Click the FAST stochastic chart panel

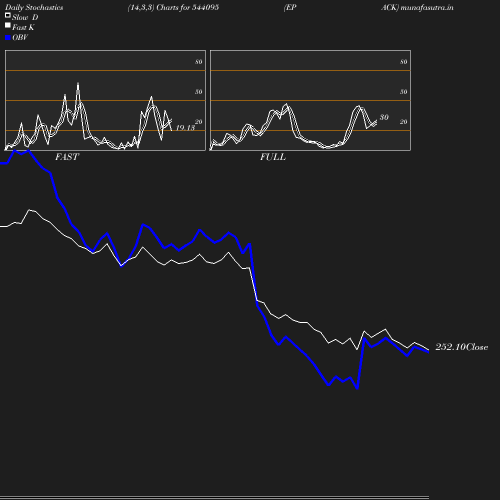pos(105,100)
